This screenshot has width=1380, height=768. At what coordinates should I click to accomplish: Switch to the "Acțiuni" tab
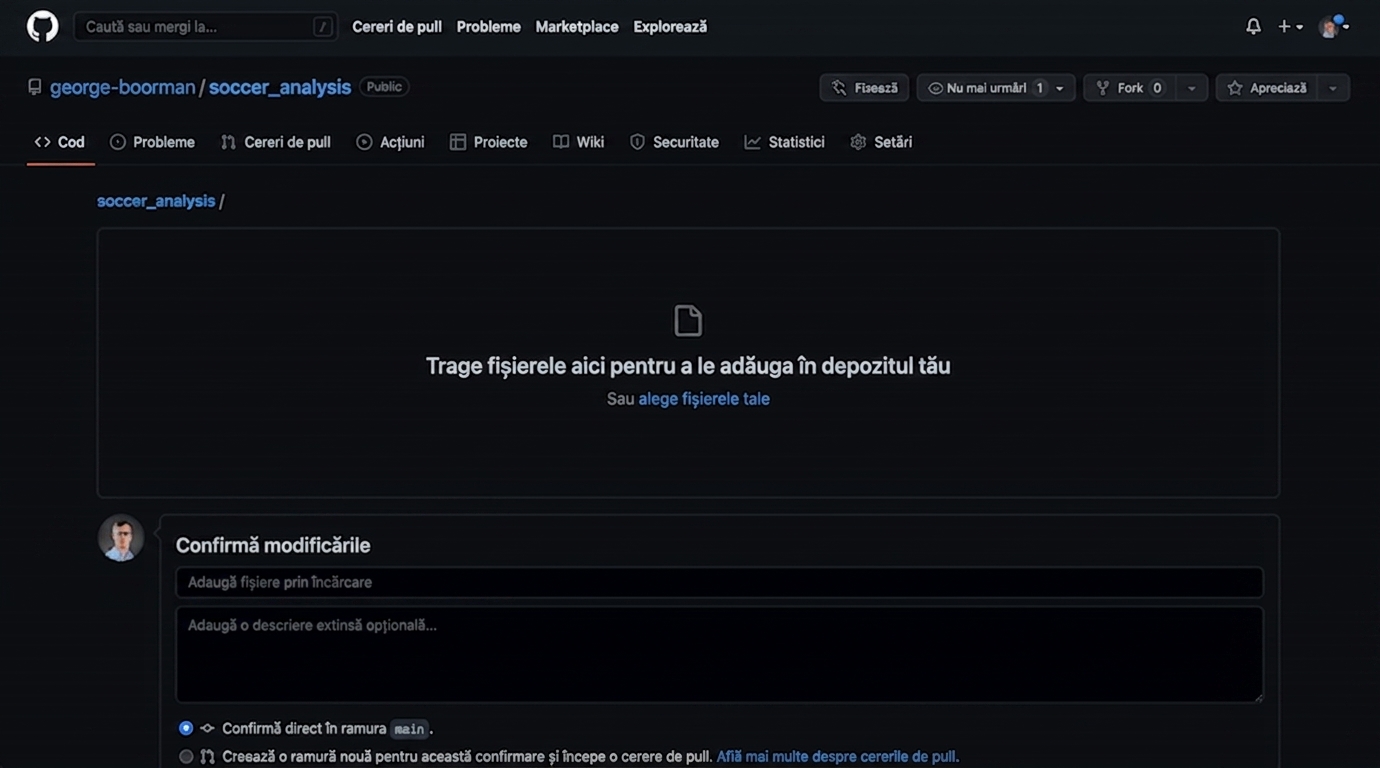point(390,142)
